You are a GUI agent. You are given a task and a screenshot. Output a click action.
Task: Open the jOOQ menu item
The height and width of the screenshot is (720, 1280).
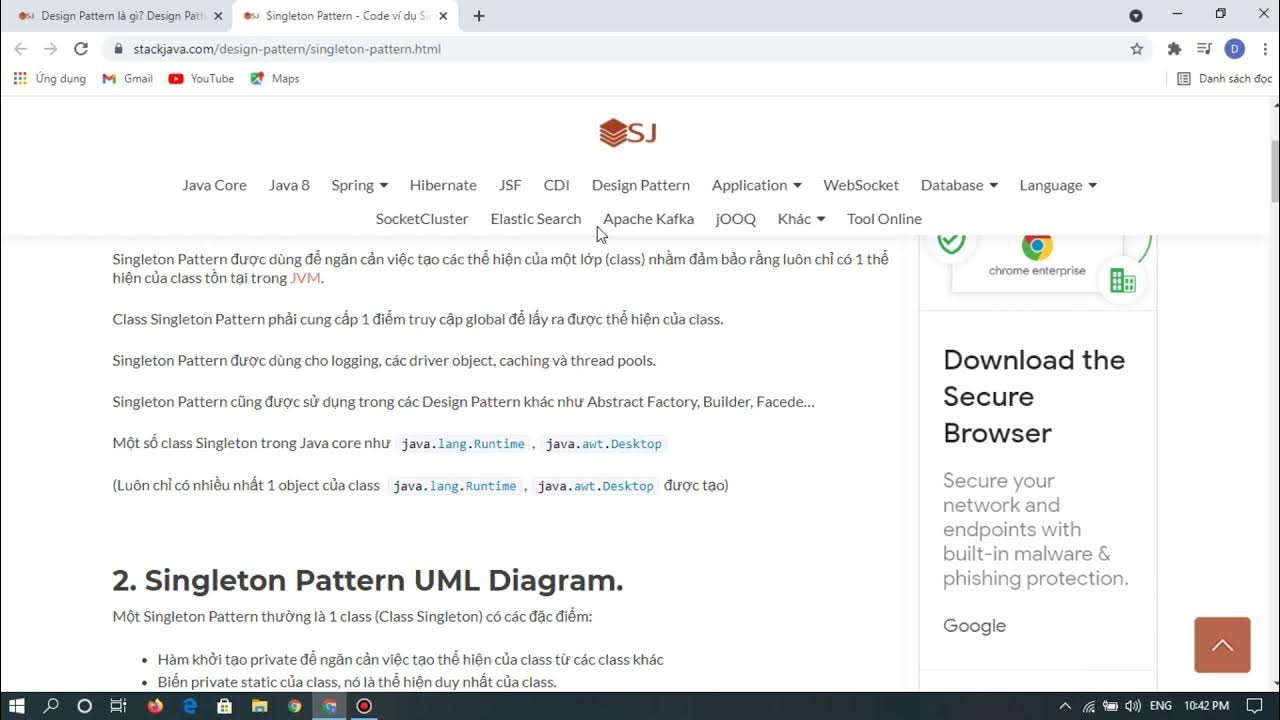pos(736,219)
